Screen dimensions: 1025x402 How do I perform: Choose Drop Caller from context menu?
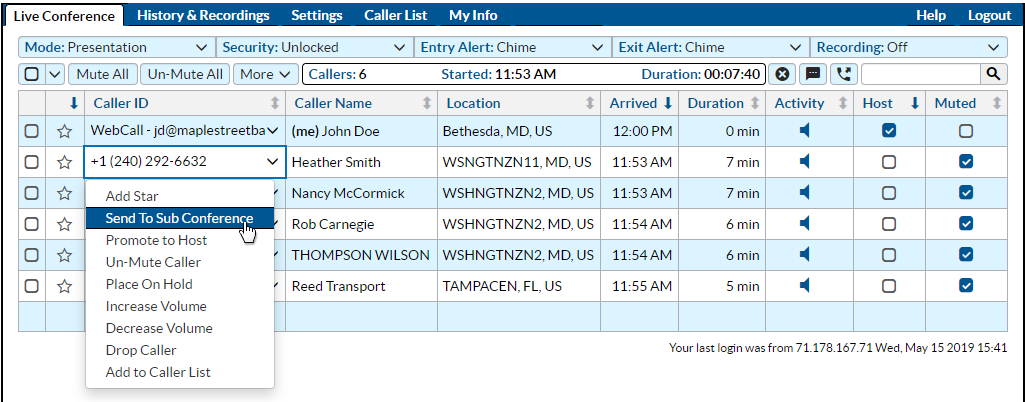pos(141,350)
